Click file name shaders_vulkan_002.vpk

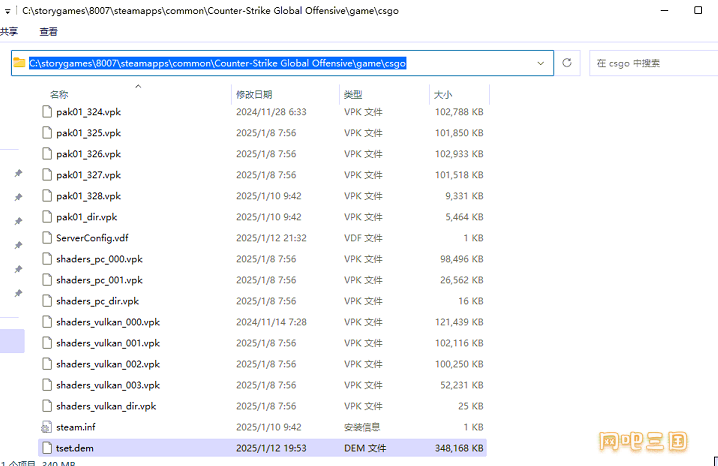(x=108, y=365)
